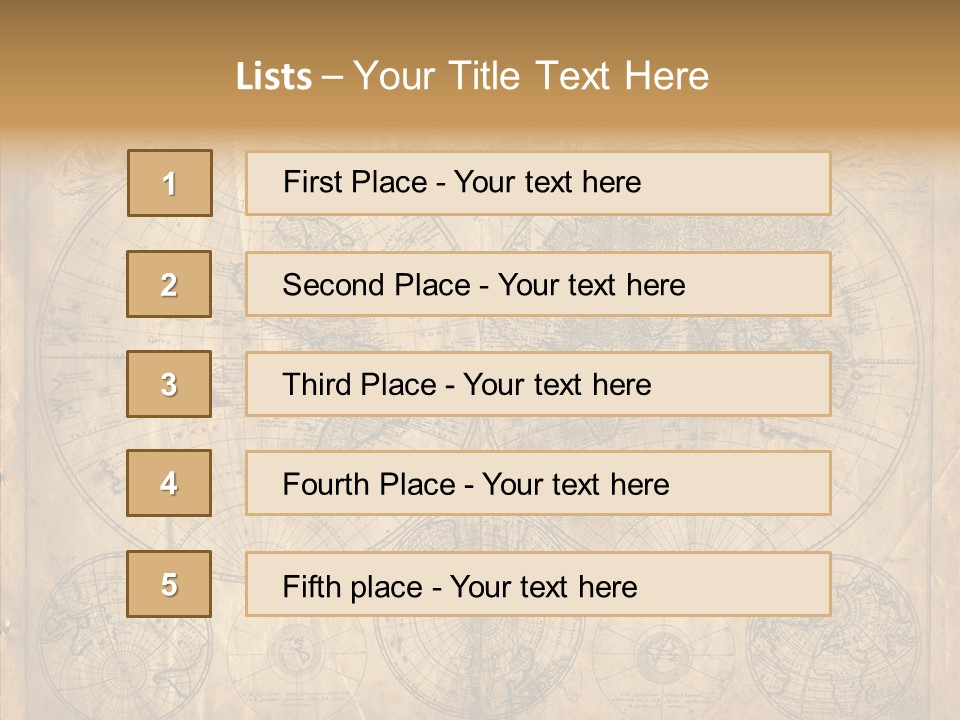Select the number 2 box

coord(169,284)
